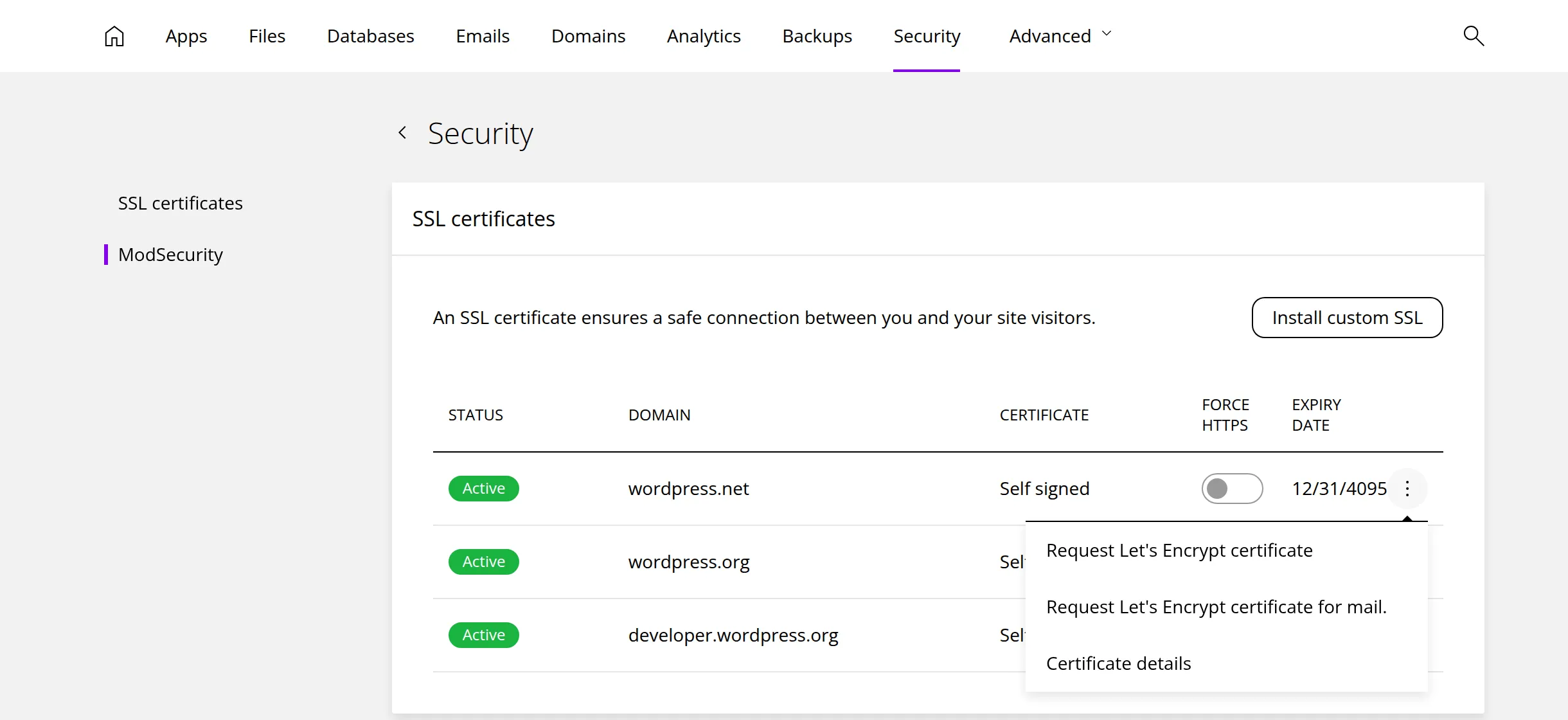This screenshot has width=1568, height=720.
Task: Select the Domains tab
Action: [588, 36]
